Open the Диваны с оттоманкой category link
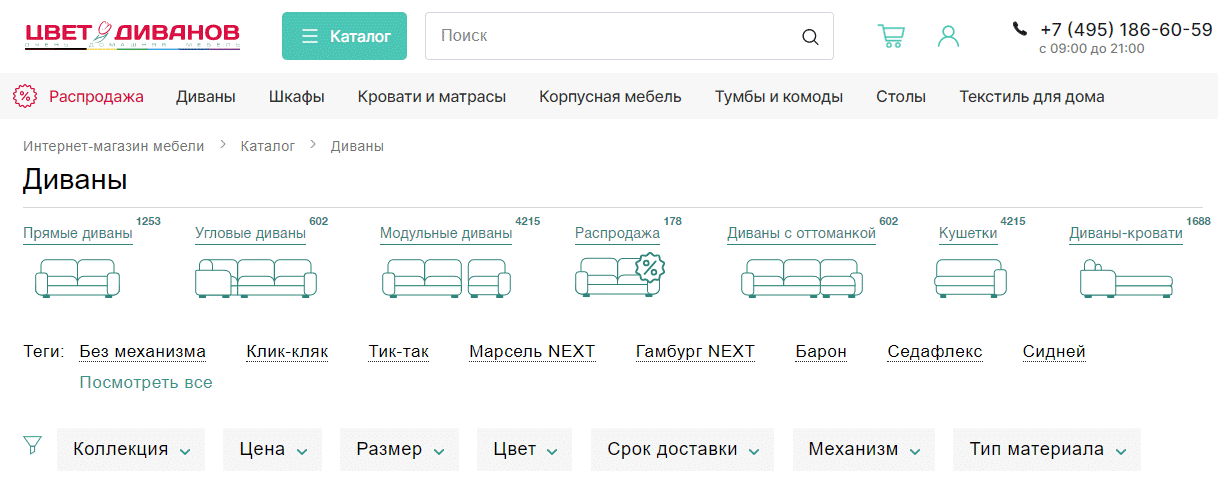Image resolution: width=1218 pixels, height=477 pixels. (801, 234)
